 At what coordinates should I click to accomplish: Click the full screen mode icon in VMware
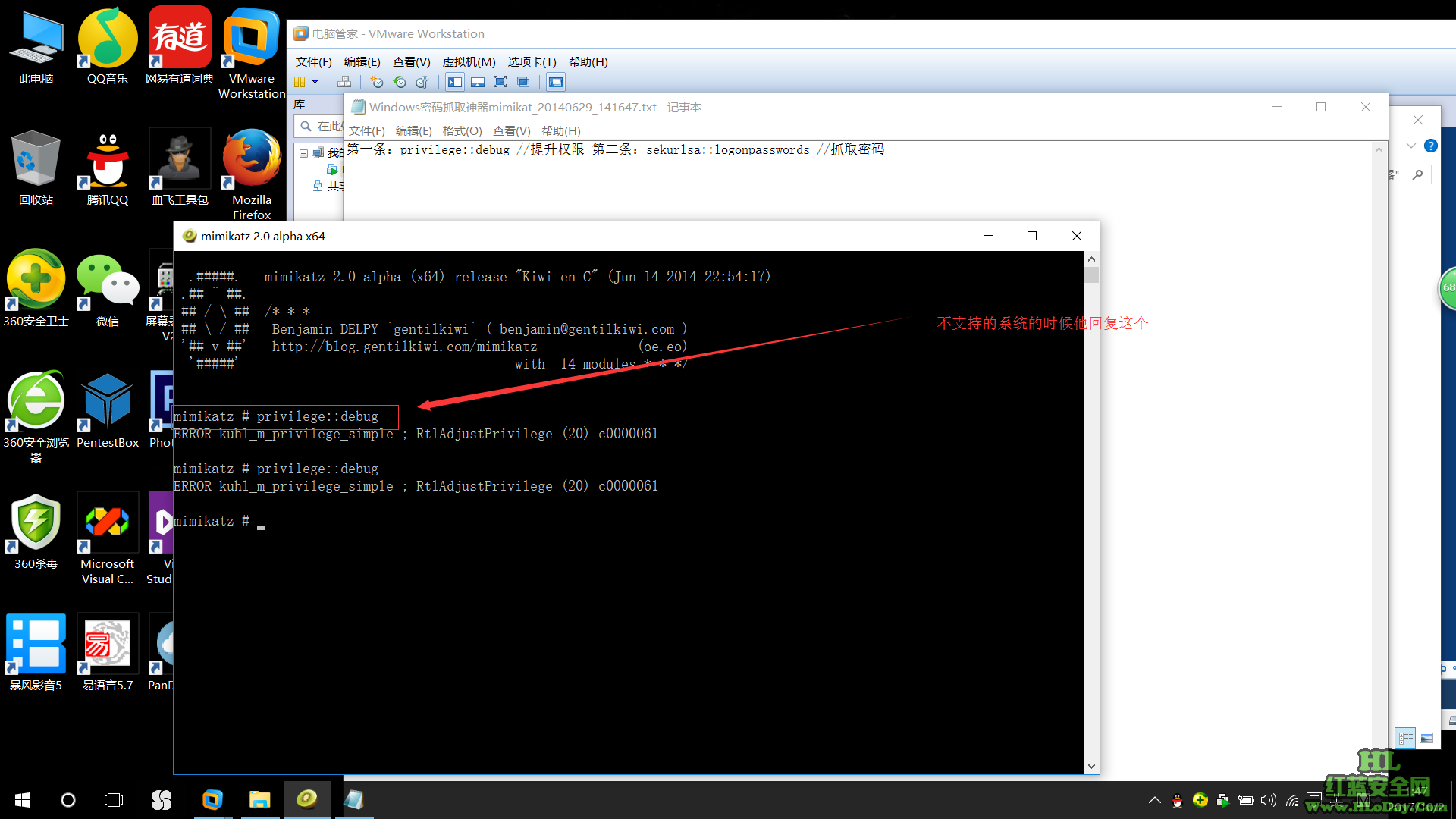[500, 82]
